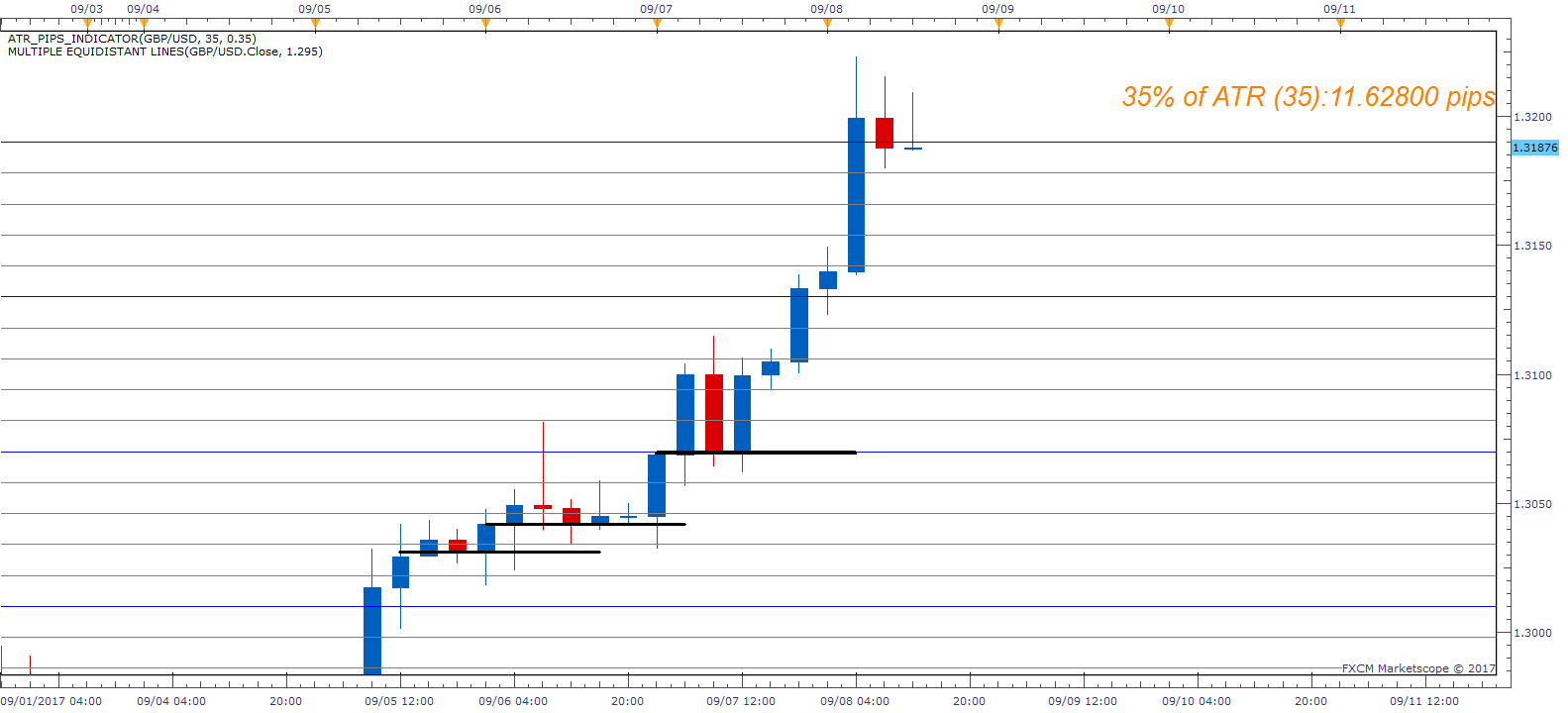Click the 1.3000 price axis label
Screen dimensions: 1568x713
click(x=1533, y=633)
